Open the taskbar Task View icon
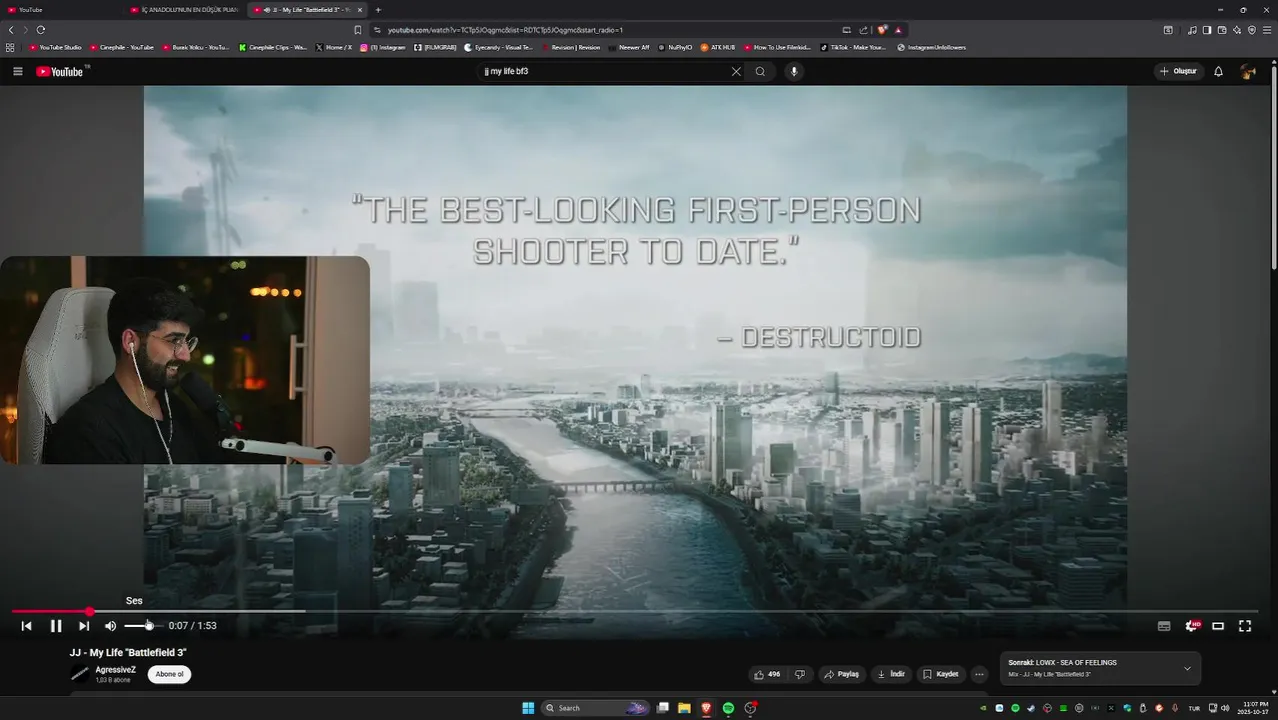The image size is (1278, 720). [x=662, y=708]
